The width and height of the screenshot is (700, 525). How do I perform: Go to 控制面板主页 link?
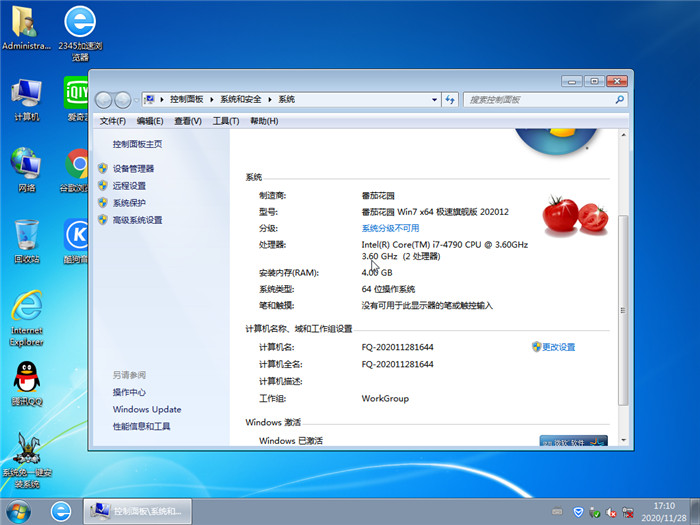(x=137, y=144)
